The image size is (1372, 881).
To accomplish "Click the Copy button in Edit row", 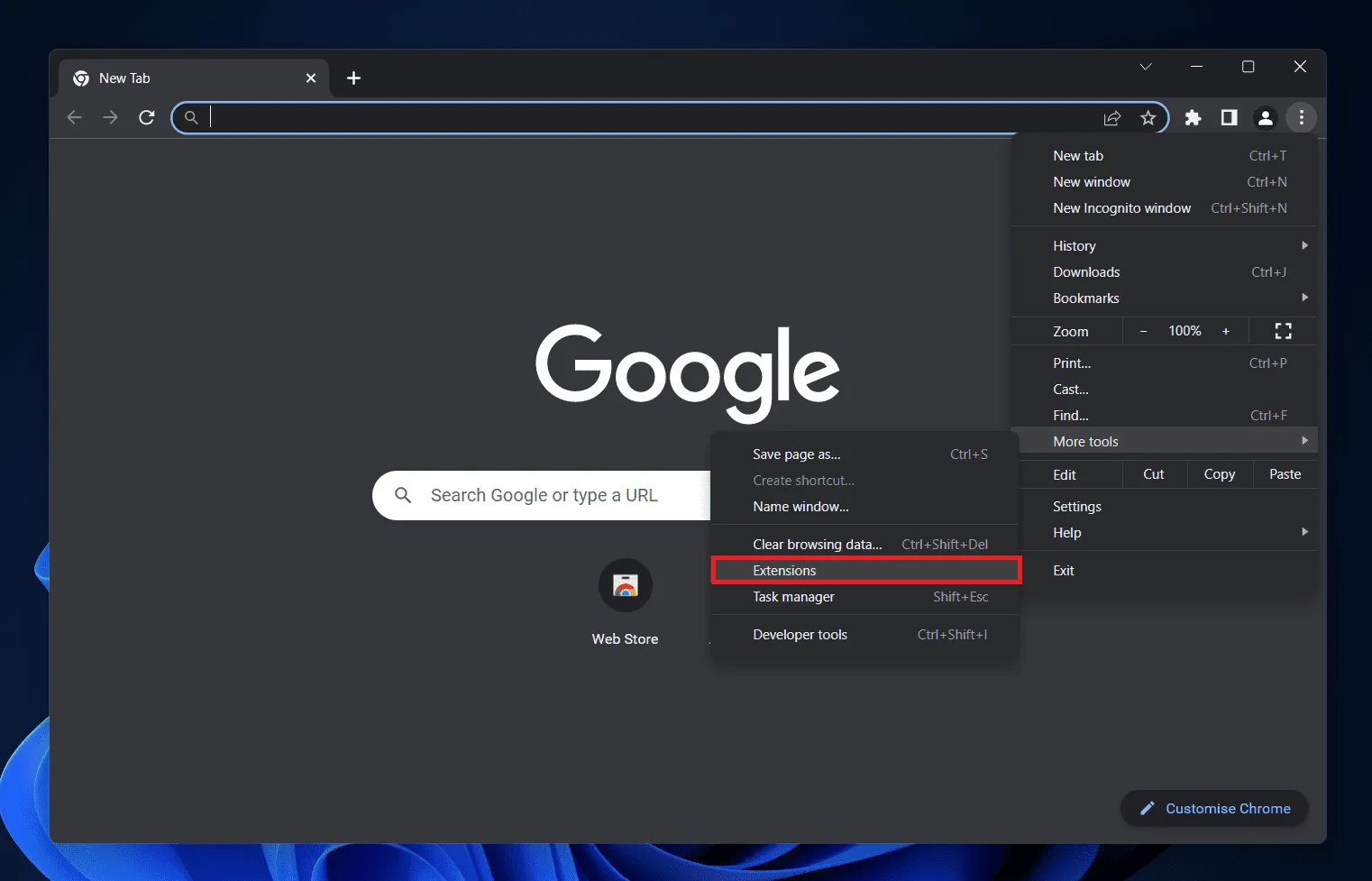I will pos(1219,474).
